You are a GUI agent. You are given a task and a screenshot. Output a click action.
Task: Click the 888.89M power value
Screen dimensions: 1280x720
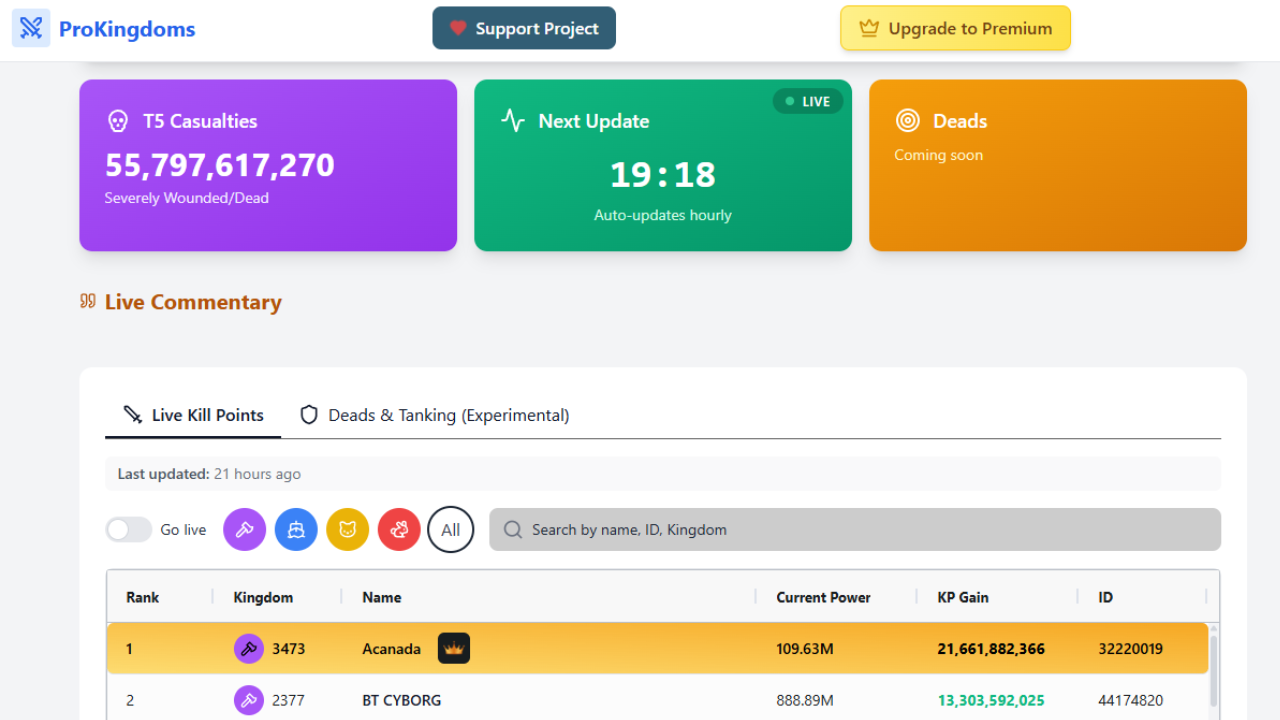pyautogui.click(x=805, y=700)
